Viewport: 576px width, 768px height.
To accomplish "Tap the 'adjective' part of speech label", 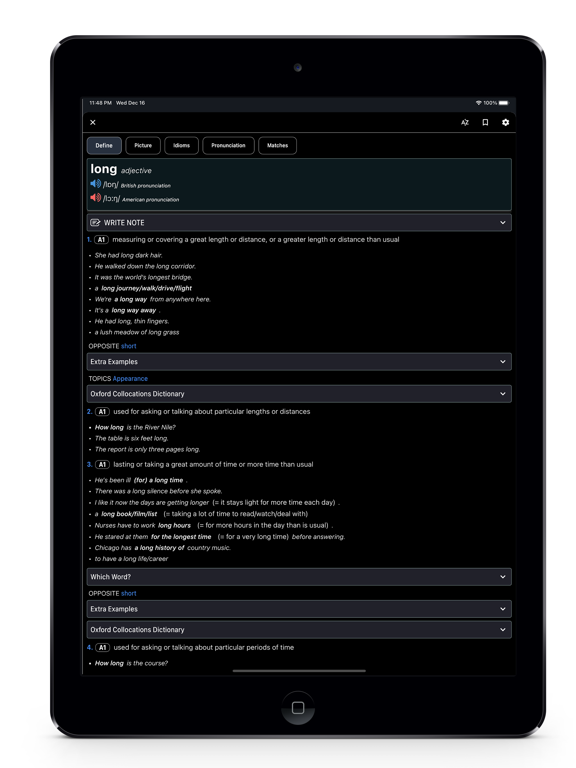I will 136,170.
